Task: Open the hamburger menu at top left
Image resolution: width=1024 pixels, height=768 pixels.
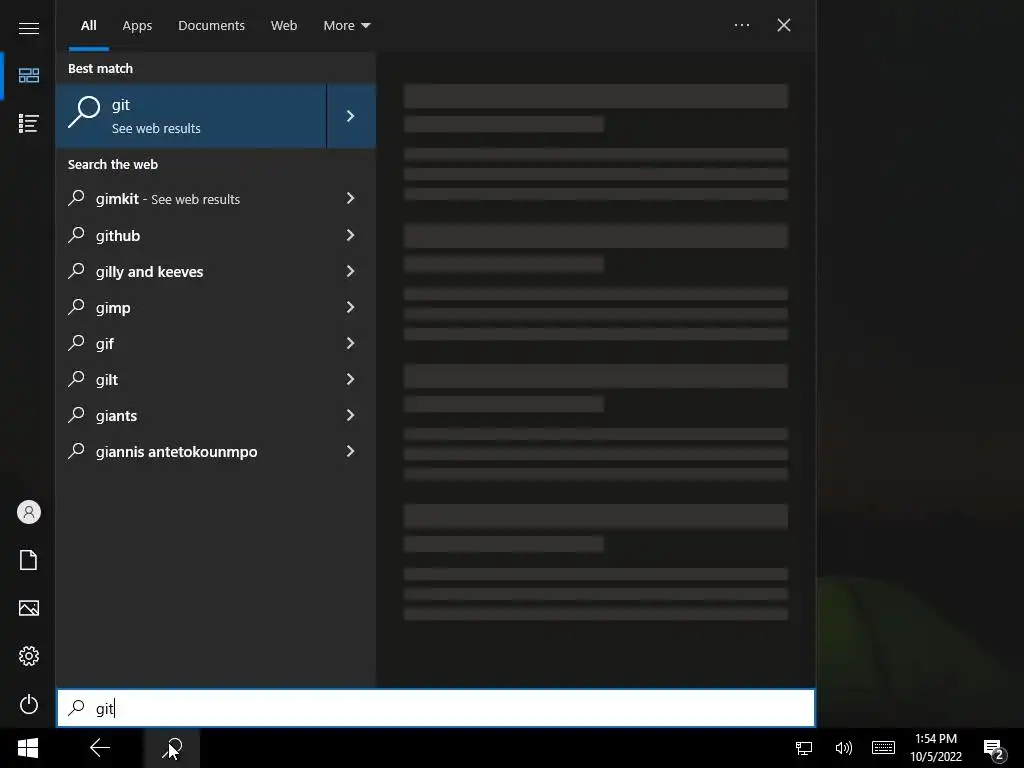Action: (x=29, y=28)
